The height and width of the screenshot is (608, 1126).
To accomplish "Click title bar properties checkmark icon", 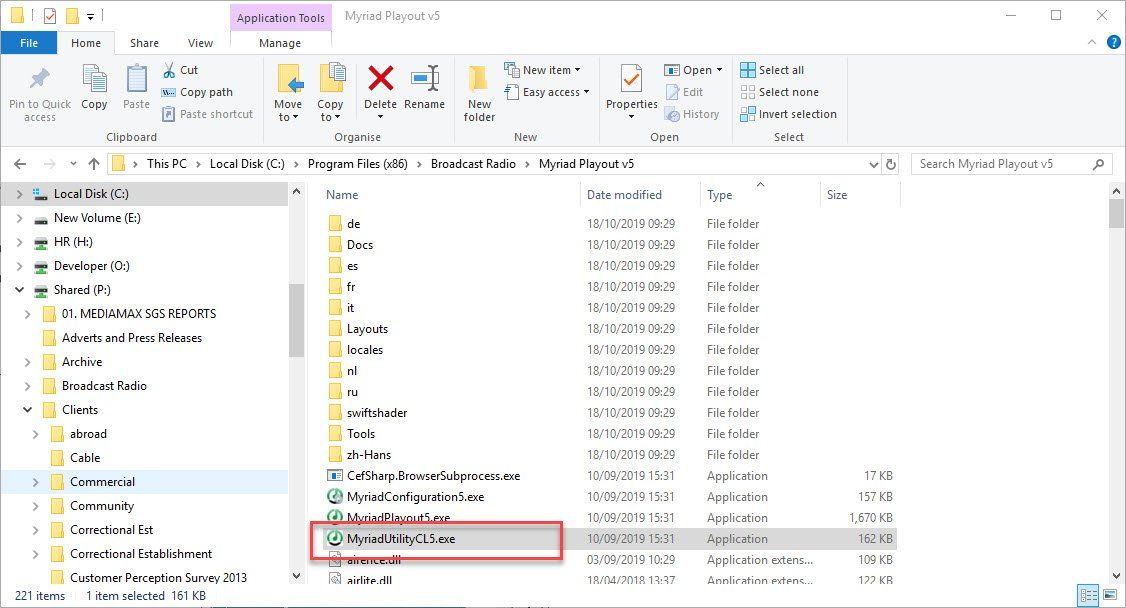I will coord(50,15).
